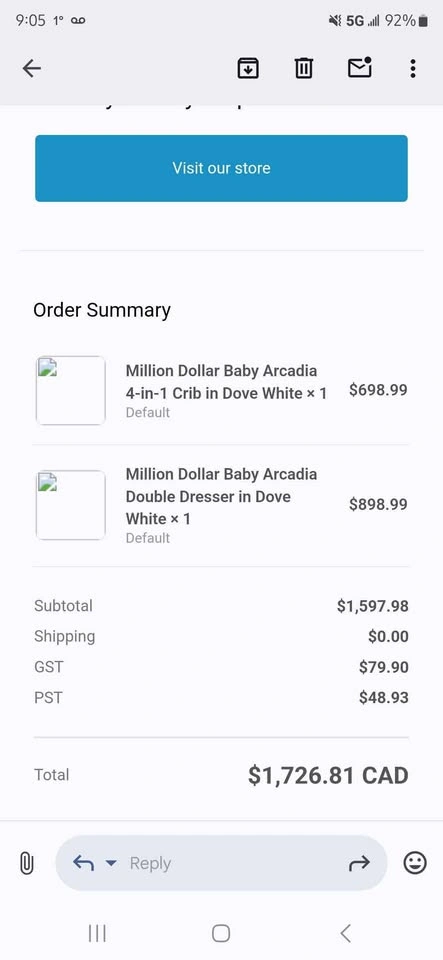Image resolution: width=443 pixels, height=960 pixels.
Task: Delete this email with the trash icon
Action: click(x=303, y=68)
